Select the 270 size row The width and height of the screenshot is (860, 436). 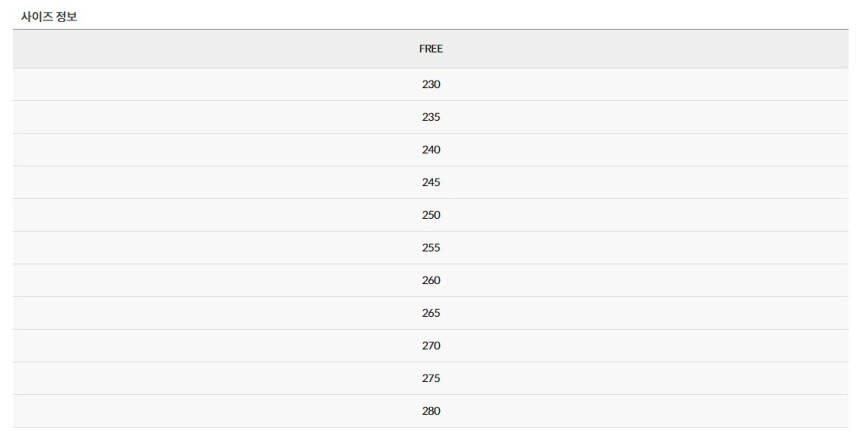point(431,346)
